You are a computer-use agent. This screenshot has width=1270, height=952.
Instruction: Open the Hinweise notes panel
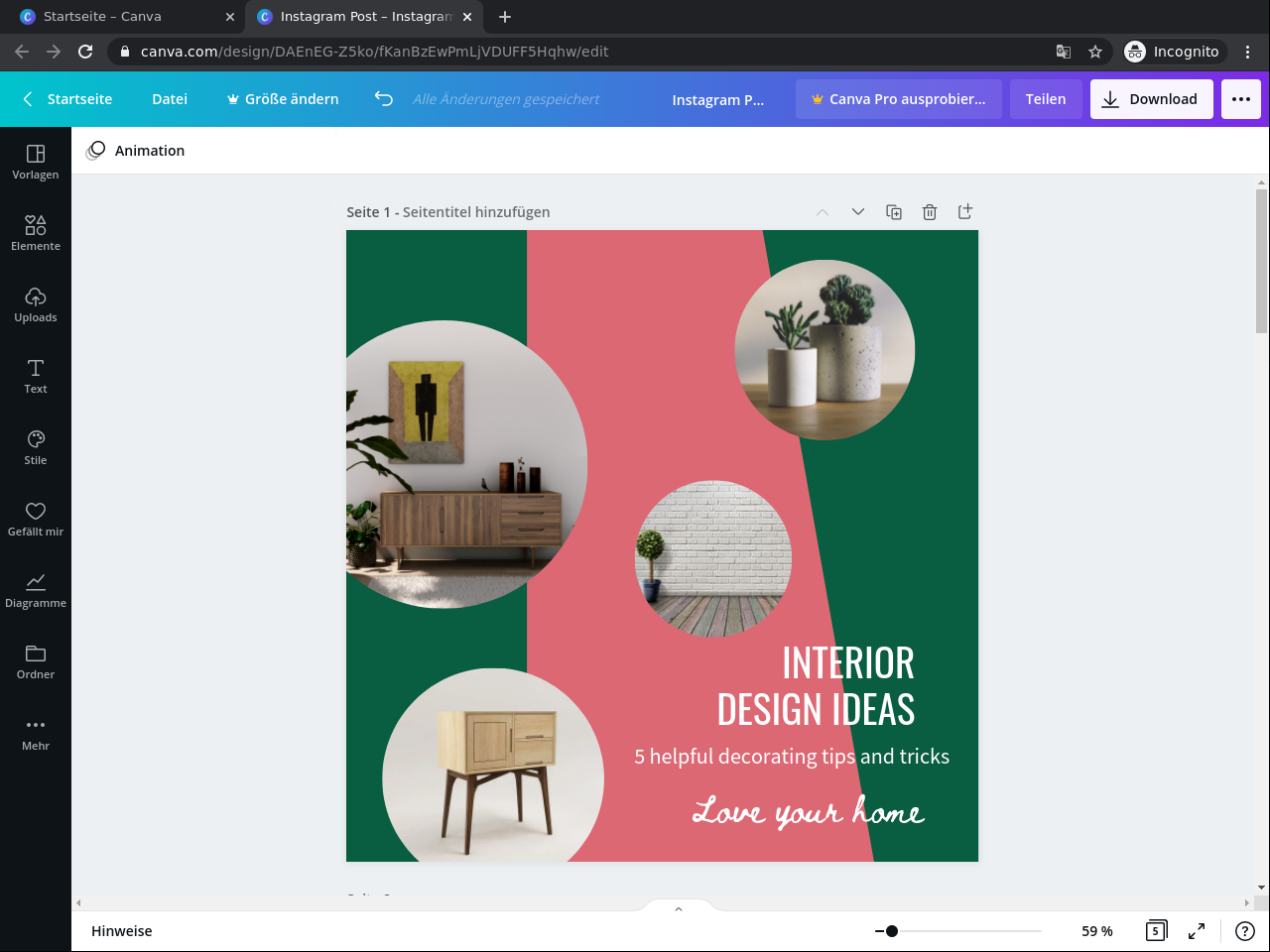(x=122, y=931)
